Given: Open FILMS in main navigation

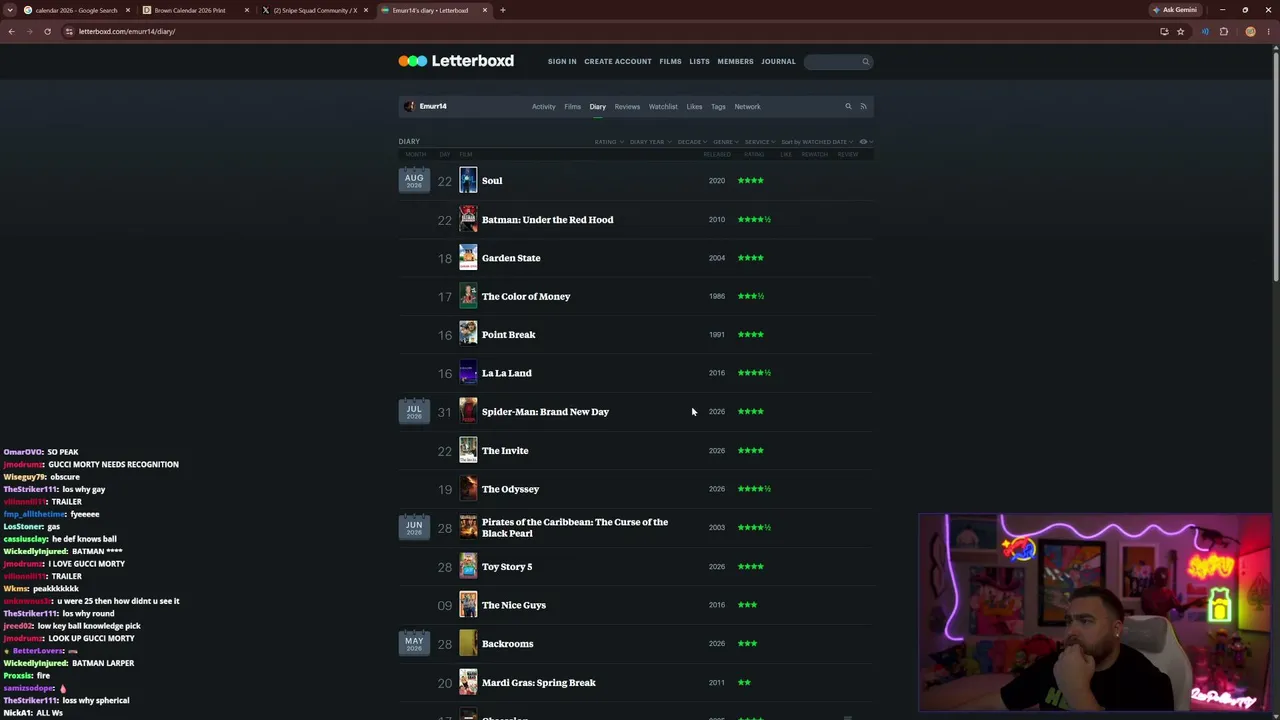Looking at the screenshot, I should tap(670, 62).
